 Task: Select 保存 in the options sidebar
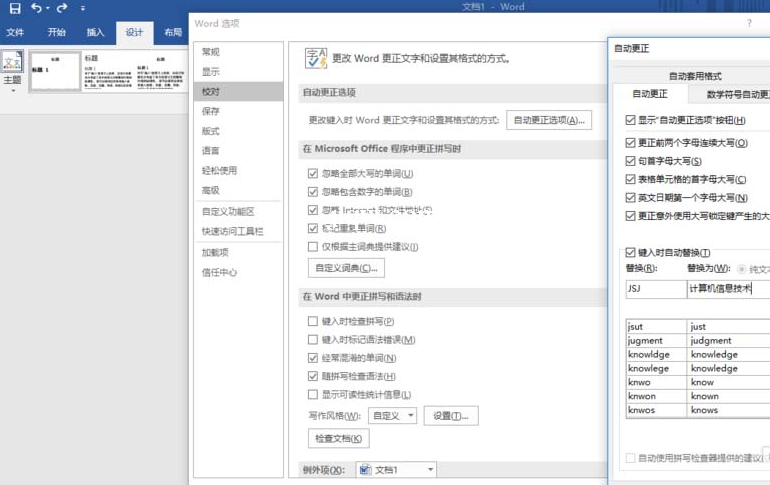click(238, 111)
